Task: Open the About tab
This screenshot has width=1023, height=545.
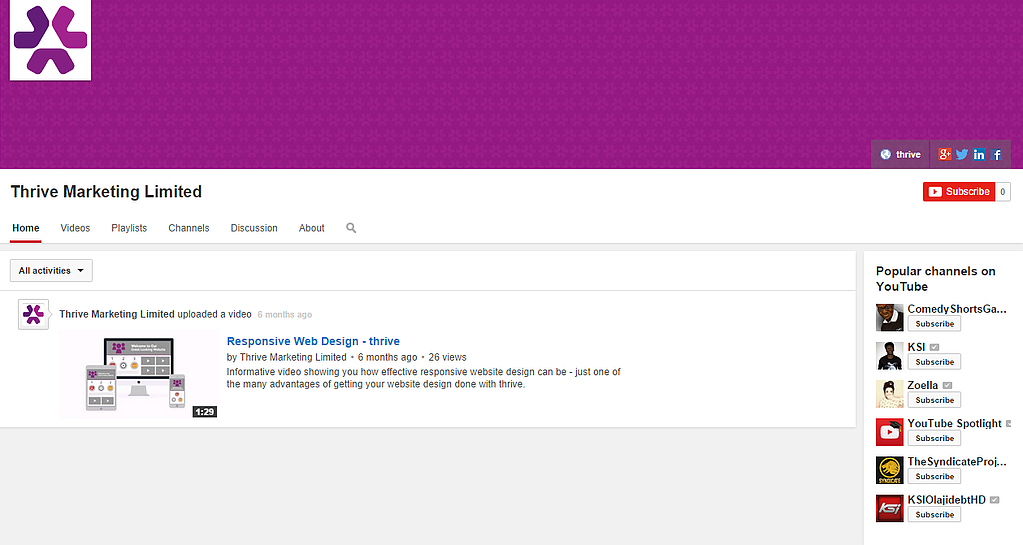Action: point(311,228)
